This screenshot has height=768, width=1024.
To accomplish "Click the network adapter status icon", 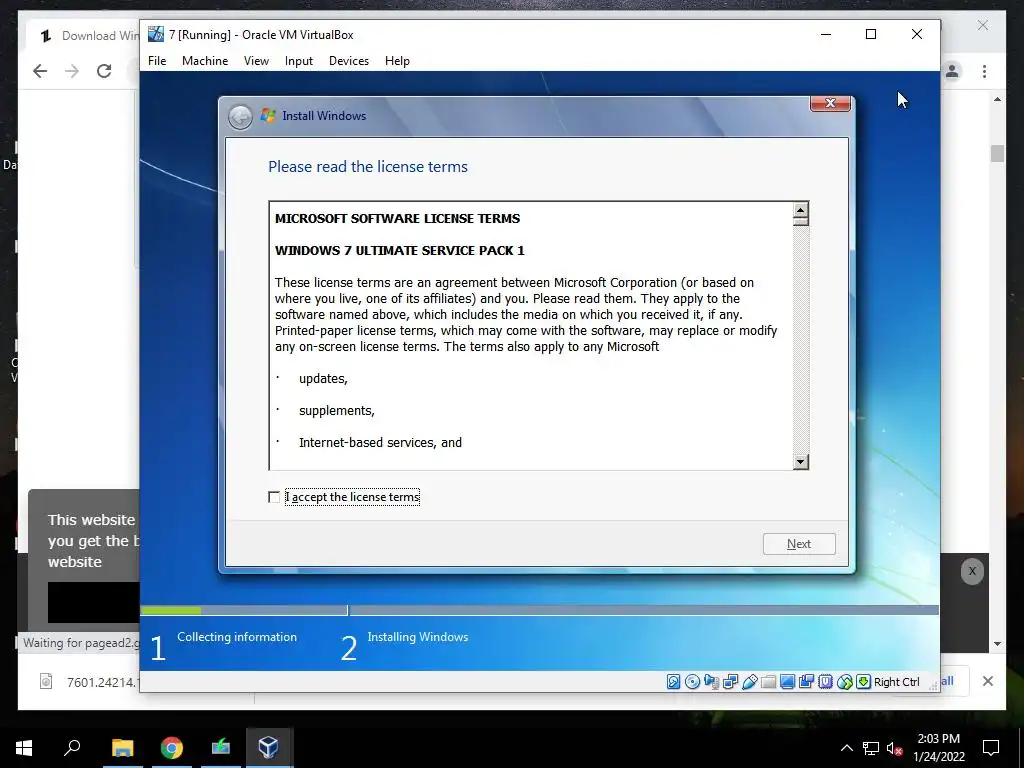I will tap(730, 682).
